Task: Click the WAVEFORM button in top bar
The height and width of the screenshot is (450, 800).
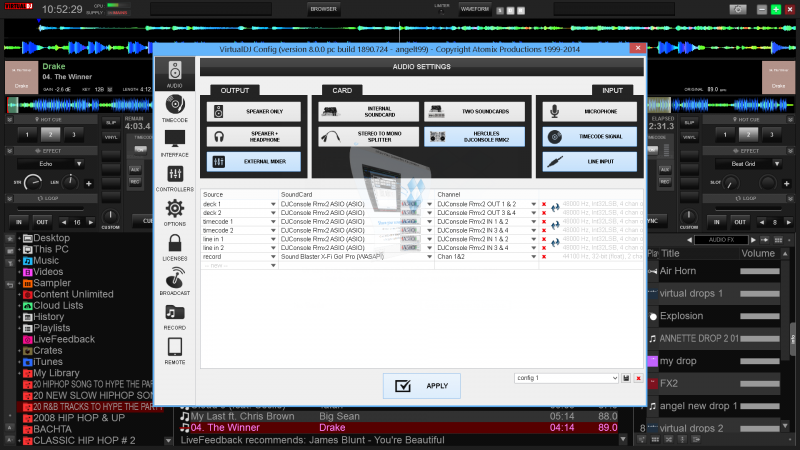Action: coord(474,9)
